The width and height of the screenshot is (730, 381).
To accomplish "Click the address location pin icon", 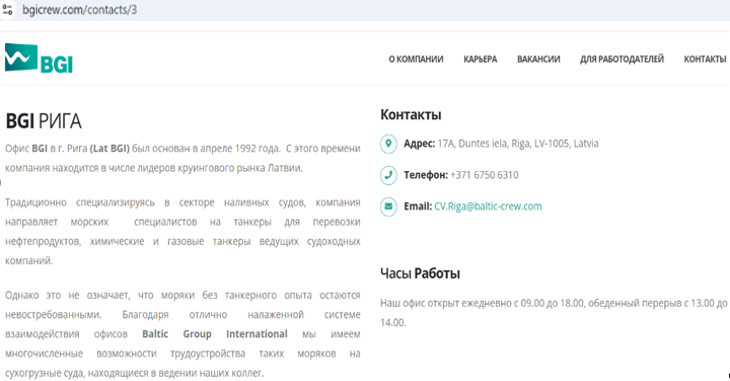I will [388, 143].
